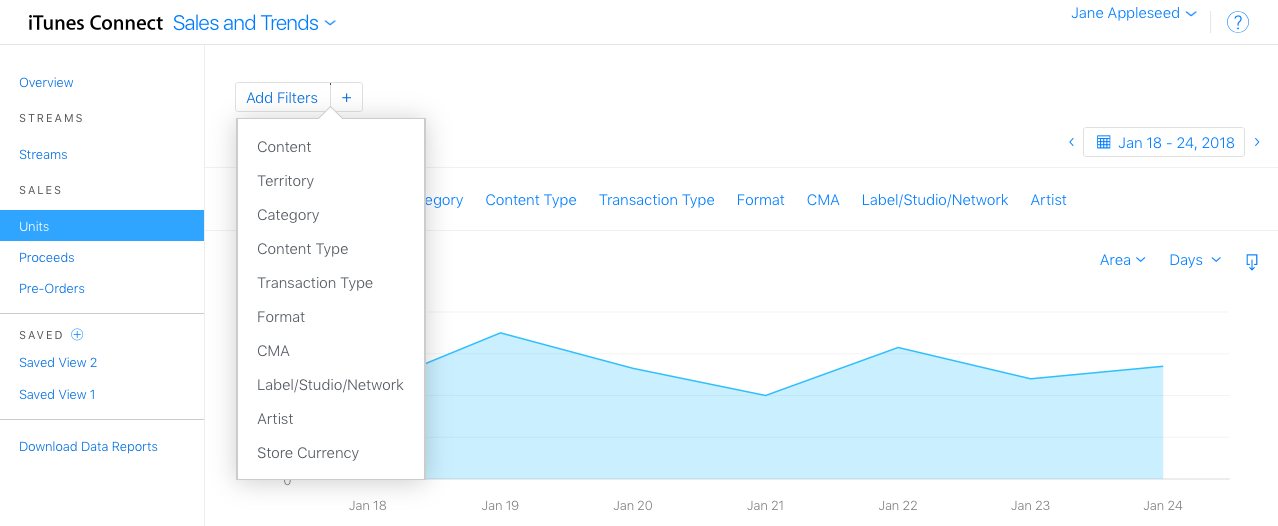The height and width of the screenshot is (526, 1278).
Task: Click the Add Filters button
Action: (282, 98)
